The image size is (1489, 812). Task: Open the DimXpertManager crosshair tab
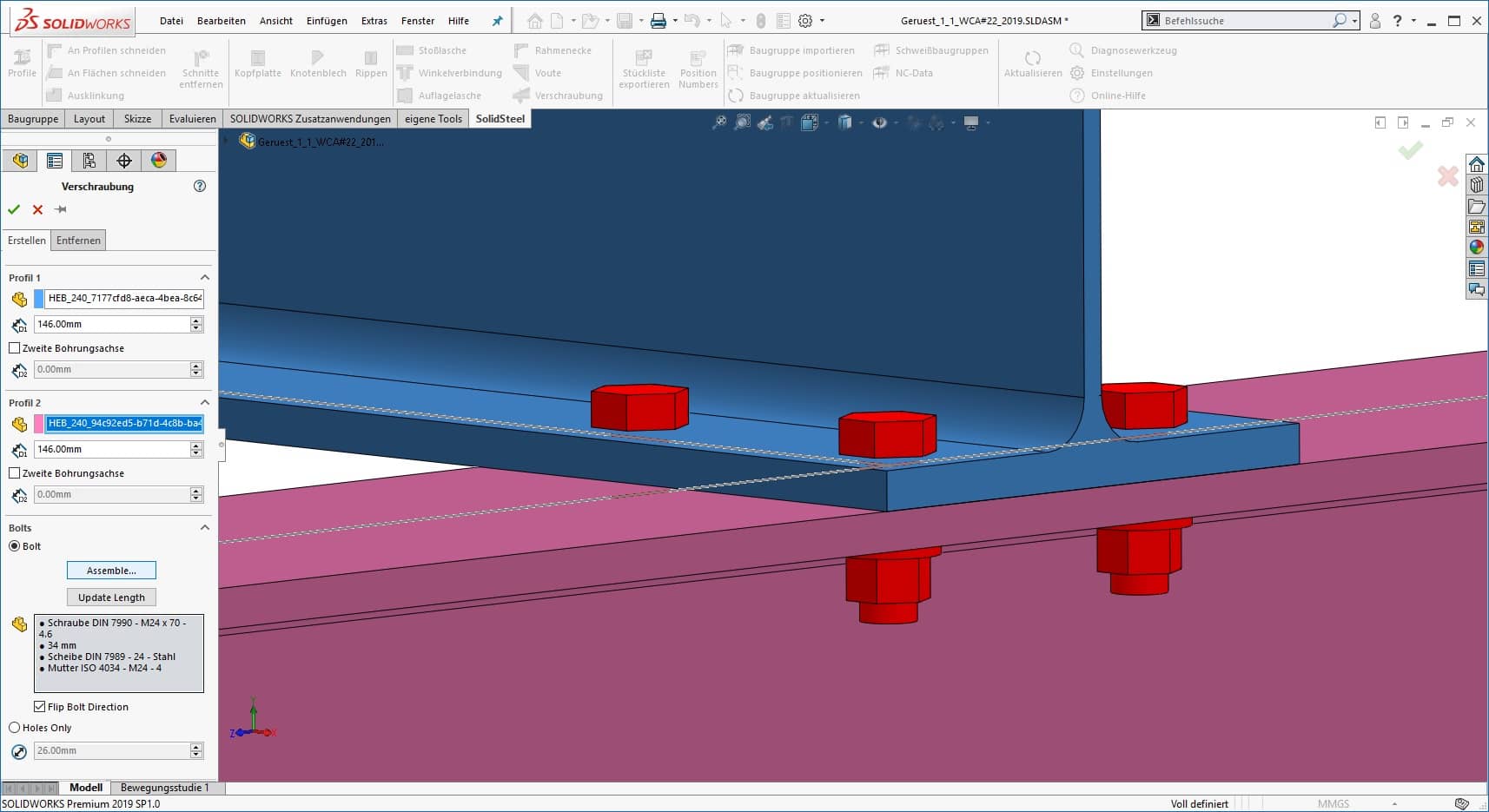pyautogui.click(x=124, y=161)
